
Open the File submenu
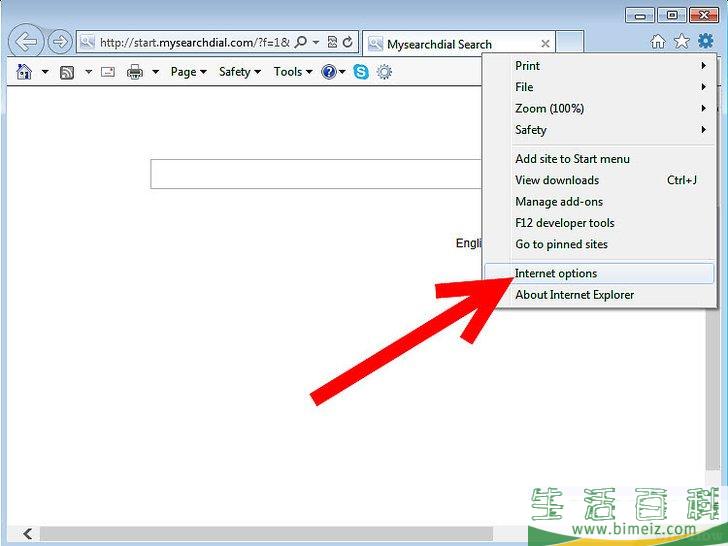point(599,87)
